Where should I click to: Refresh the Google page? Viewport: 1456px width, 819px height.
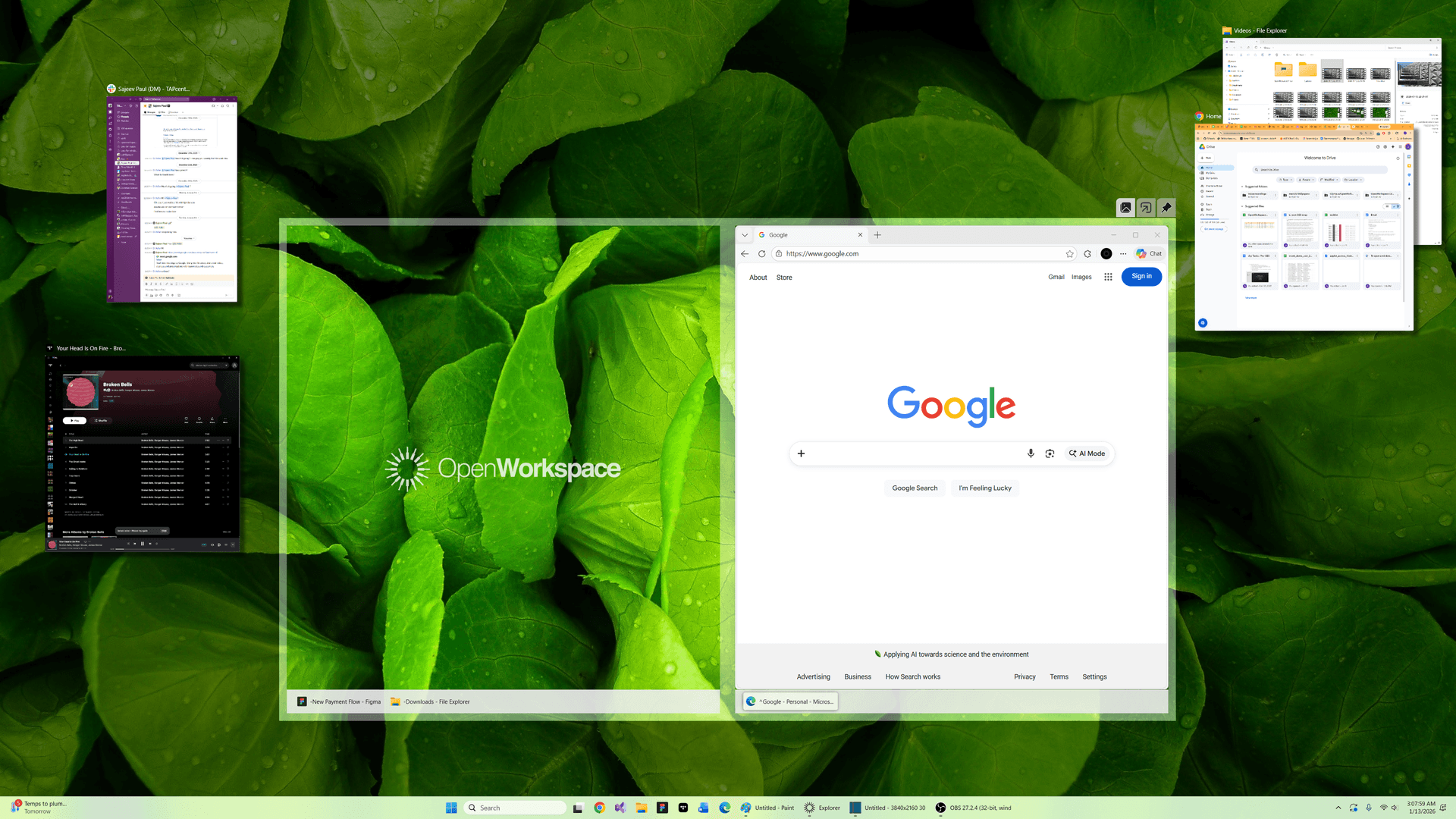tap(762, 254)
